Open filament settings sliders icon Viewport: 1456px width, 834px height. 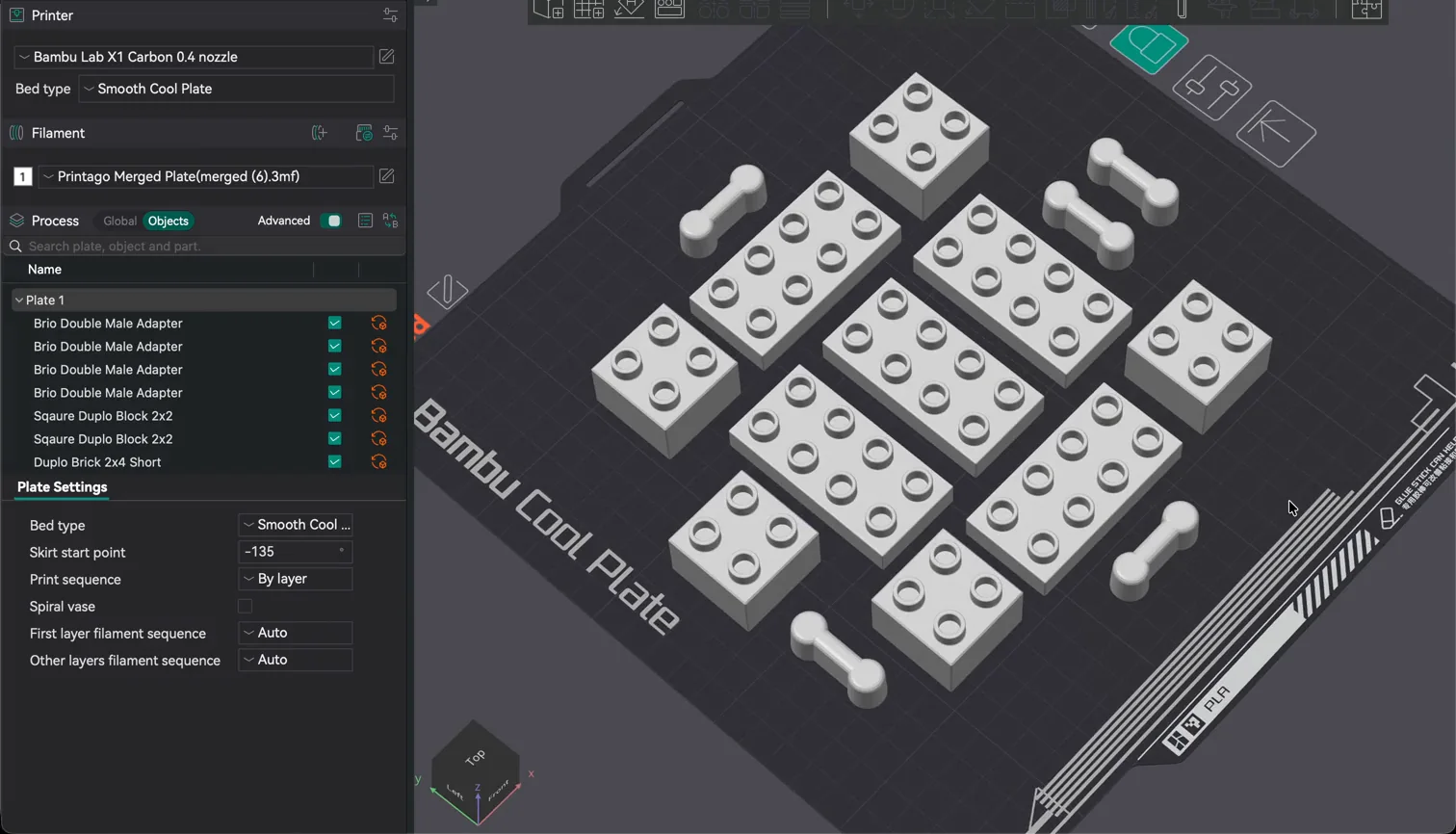390,133
